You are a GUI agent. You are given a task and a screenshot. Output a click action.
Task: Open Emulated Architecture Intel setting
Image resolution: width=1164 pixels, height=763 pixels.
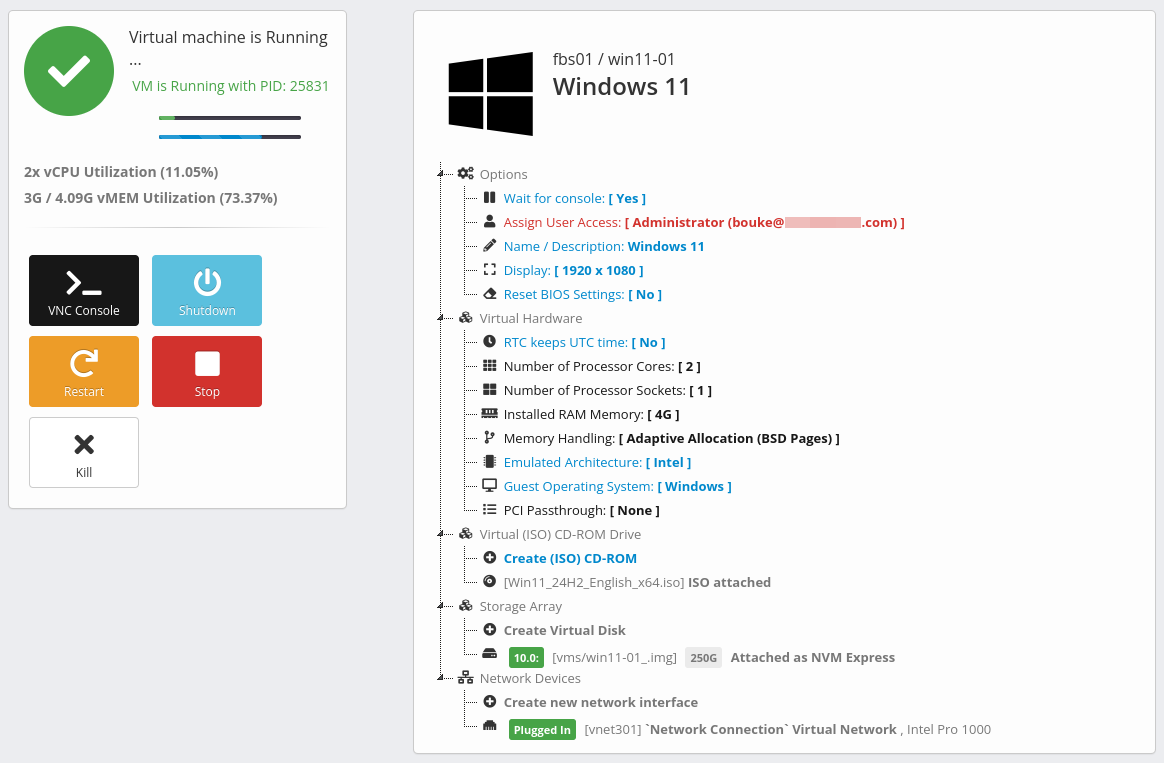[597, 462]
